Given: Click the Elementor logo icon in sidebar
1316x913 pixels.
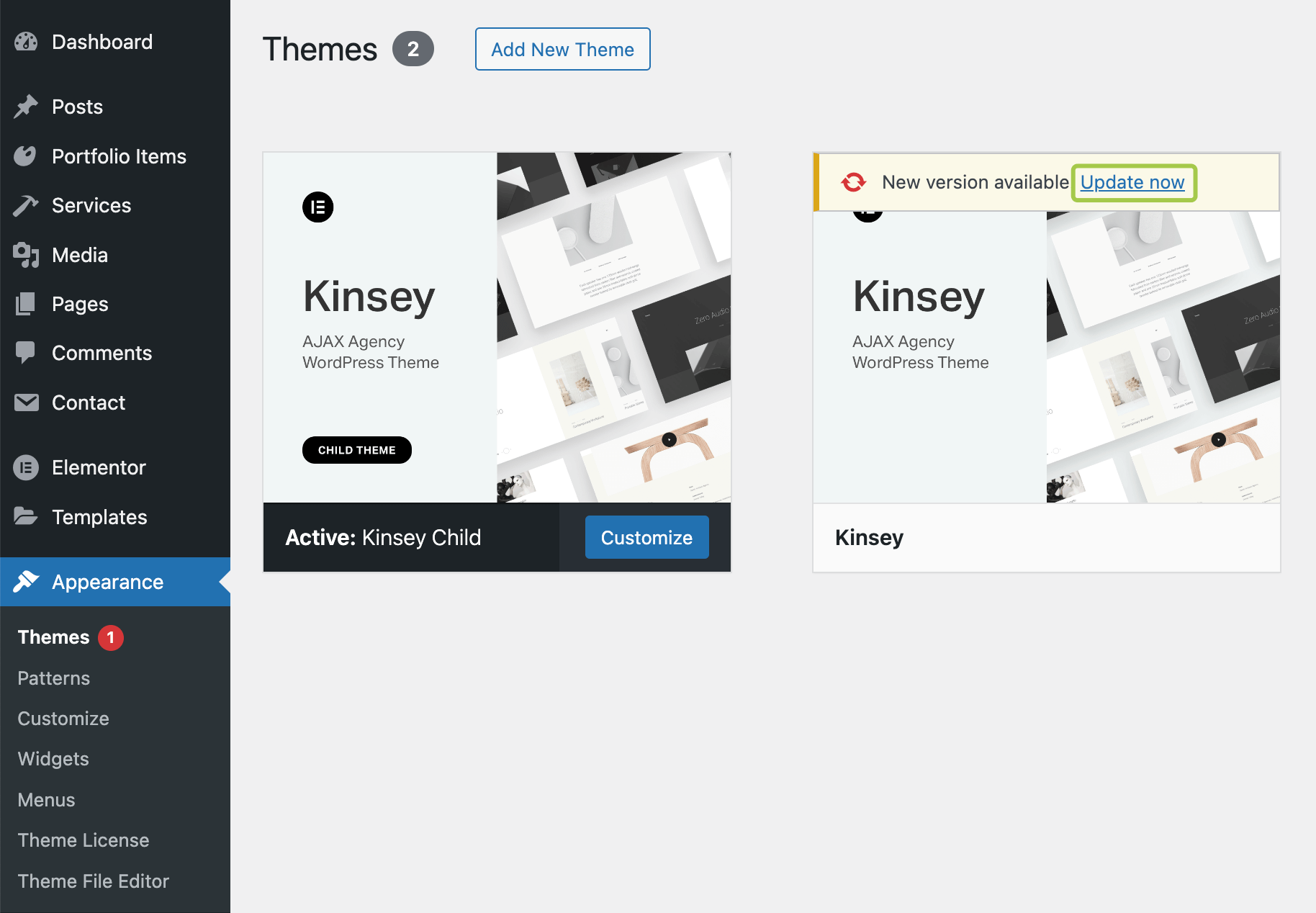Looking at the screenshot, I should (x=26, y=467).
